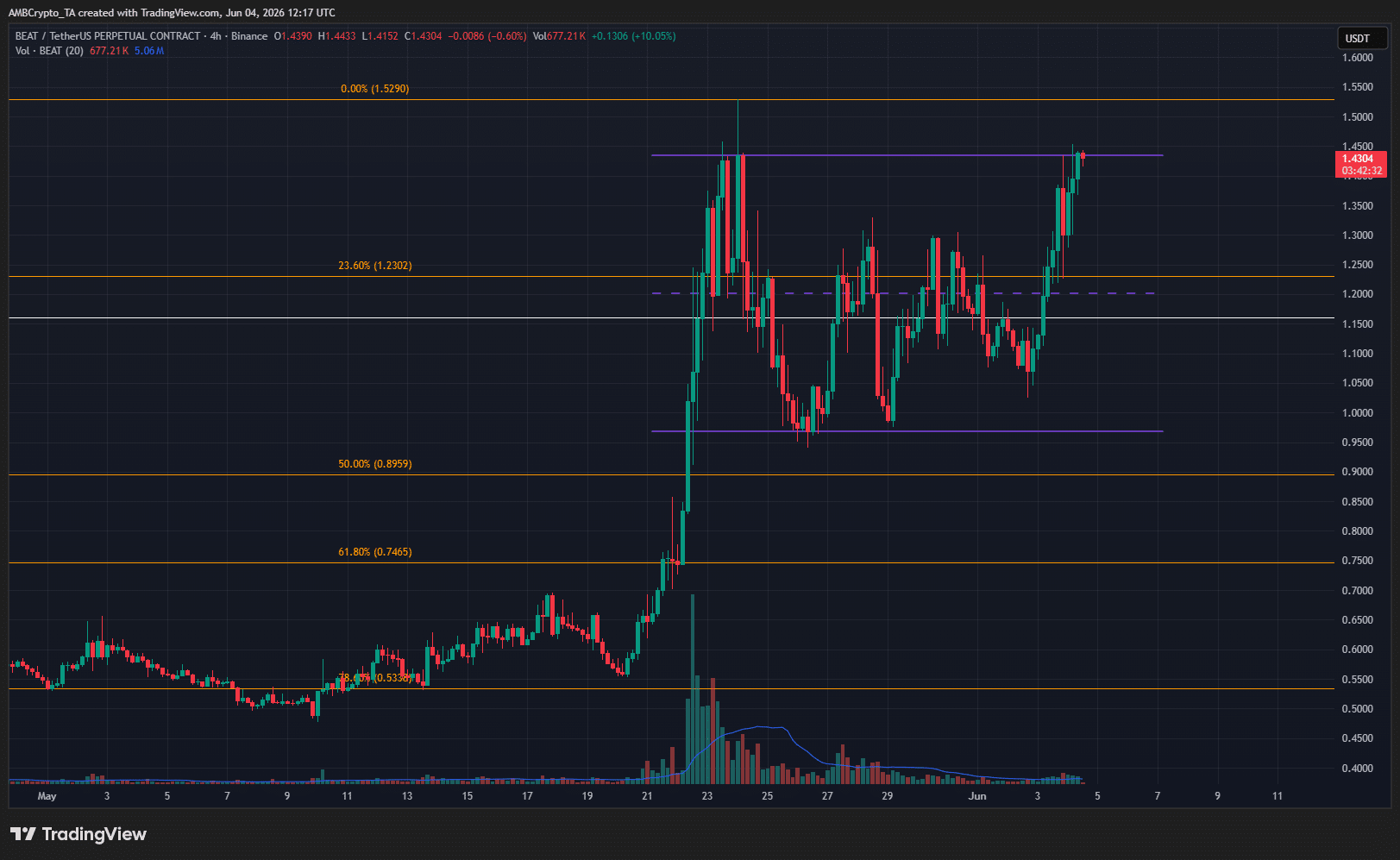Click the 21 date label on time axis
Screen dimensions: 1400x860
[647, 796]
